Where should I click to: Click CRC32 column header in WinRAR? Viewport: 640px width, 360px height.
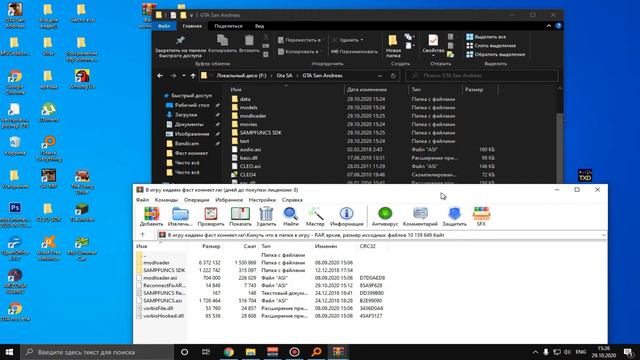click(367, 246)
